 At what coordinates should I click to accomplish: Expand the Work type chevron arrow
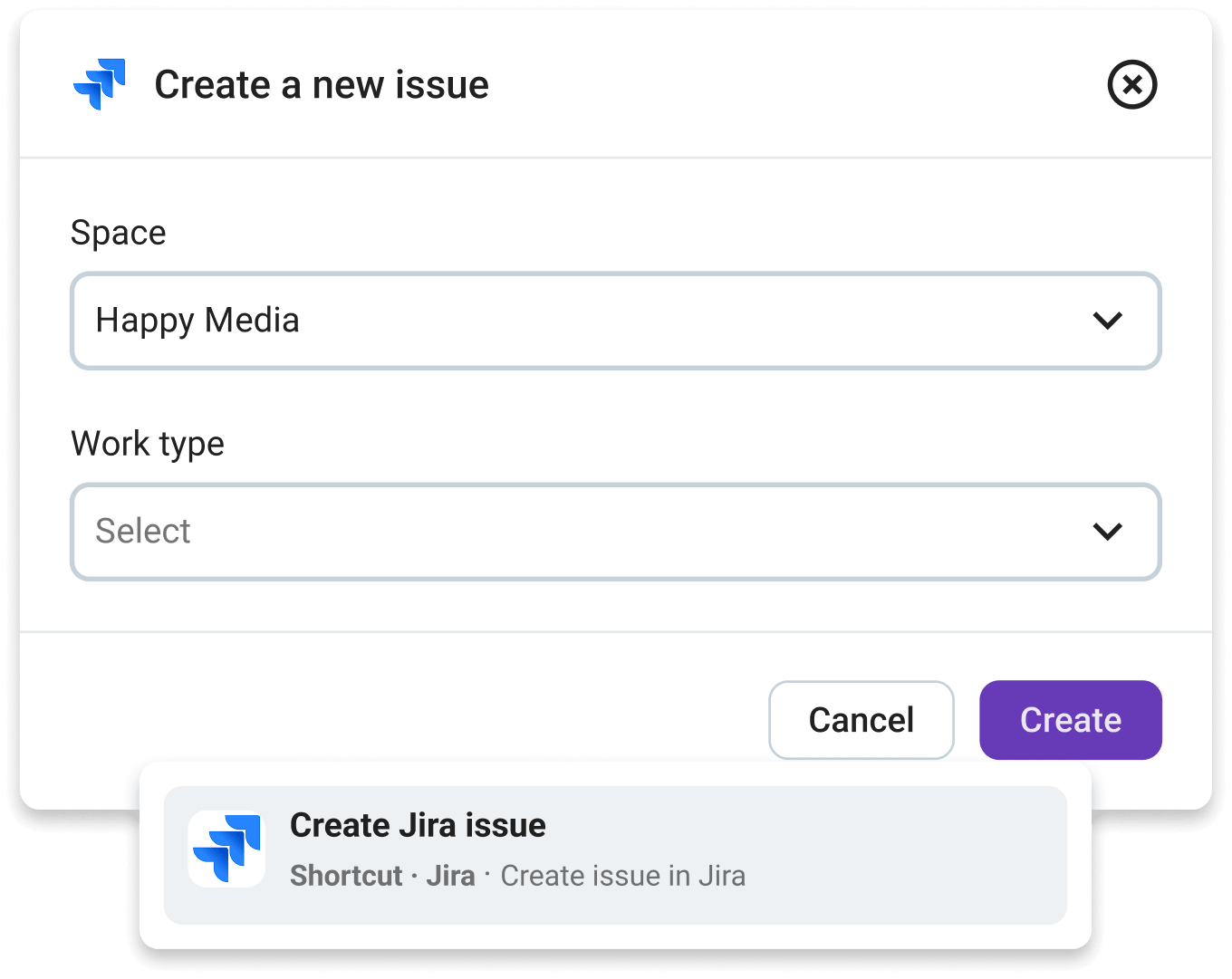(x=1107, y=532)
